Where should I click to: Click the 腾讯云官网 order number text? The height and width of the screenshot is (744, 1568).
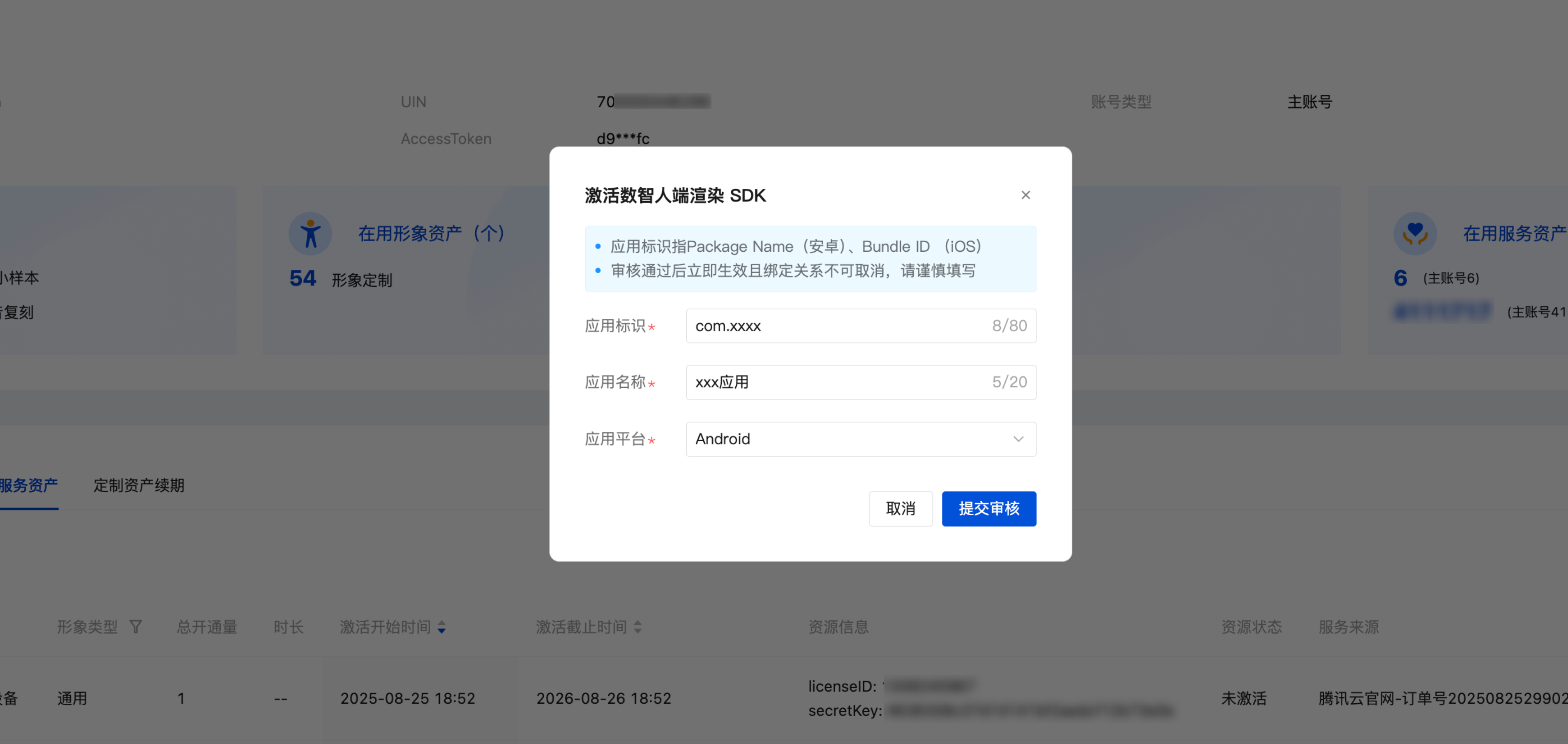1442,698
